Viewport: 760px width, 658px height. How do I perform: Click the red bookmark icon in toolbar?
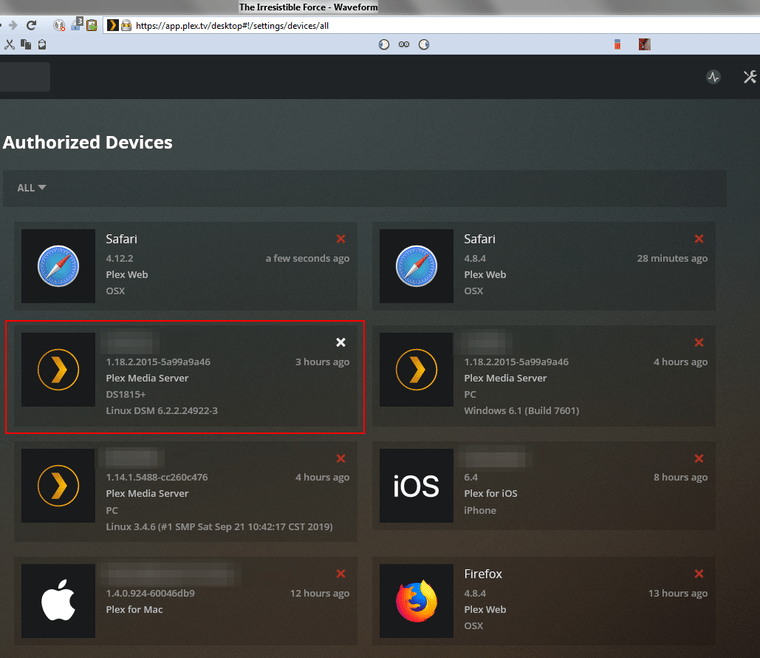tap(617, 45)
